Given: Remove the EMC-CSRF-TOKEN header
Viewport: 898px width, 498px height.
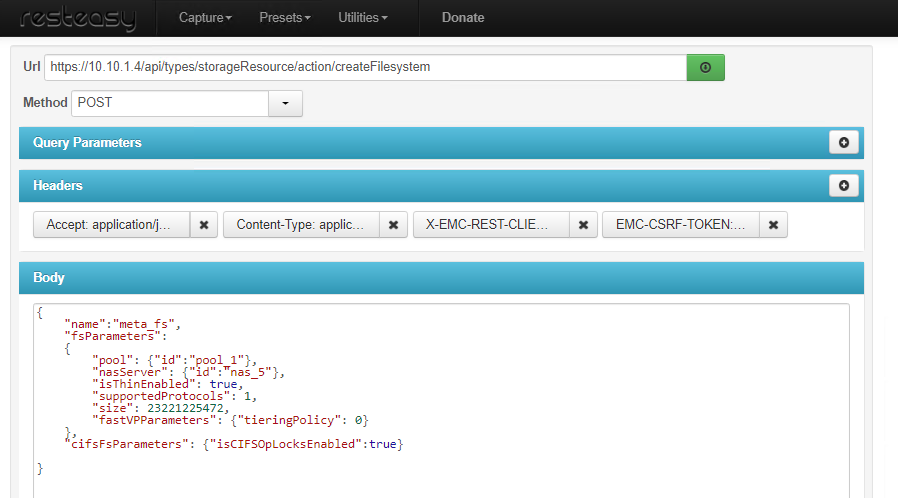Looking at the screenshot, I should tap(773, 225).
